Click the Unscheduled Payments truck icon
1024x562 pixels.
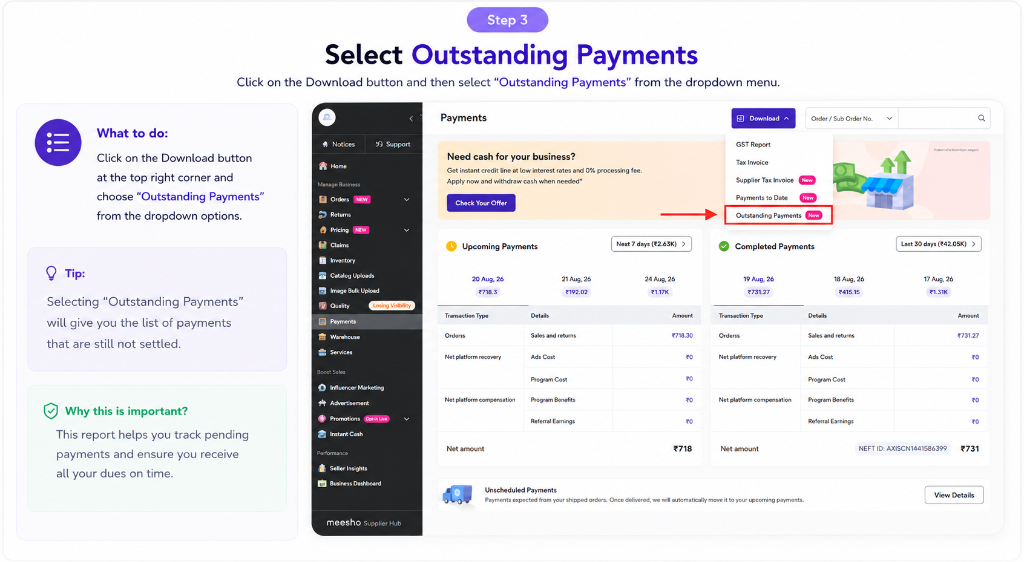click(457, 494)
